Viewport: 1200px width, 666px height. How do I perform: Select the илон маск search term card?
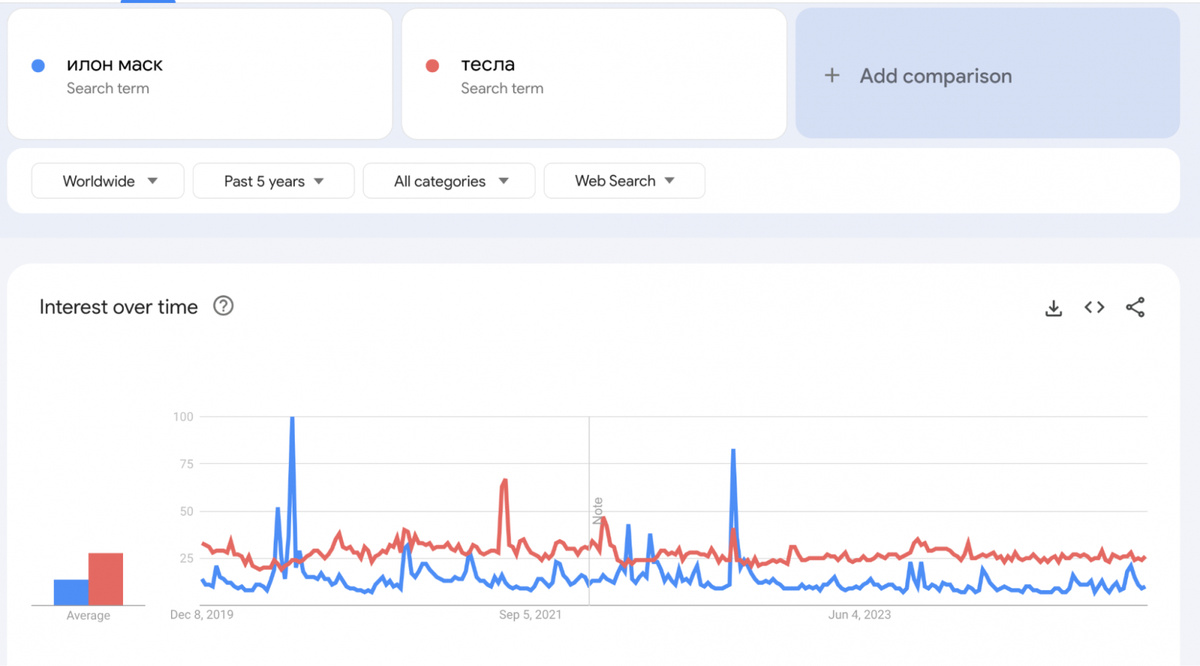(x=199, y=73)
